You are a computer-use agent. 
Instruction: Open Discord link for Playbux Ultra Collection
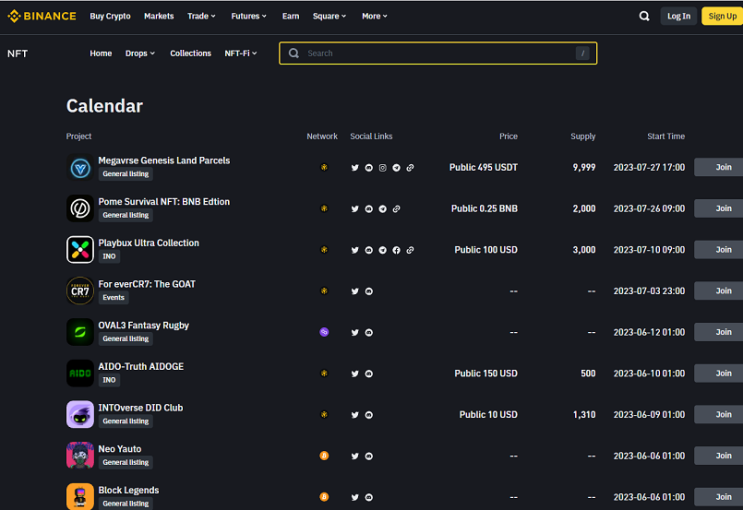(369, 250)
